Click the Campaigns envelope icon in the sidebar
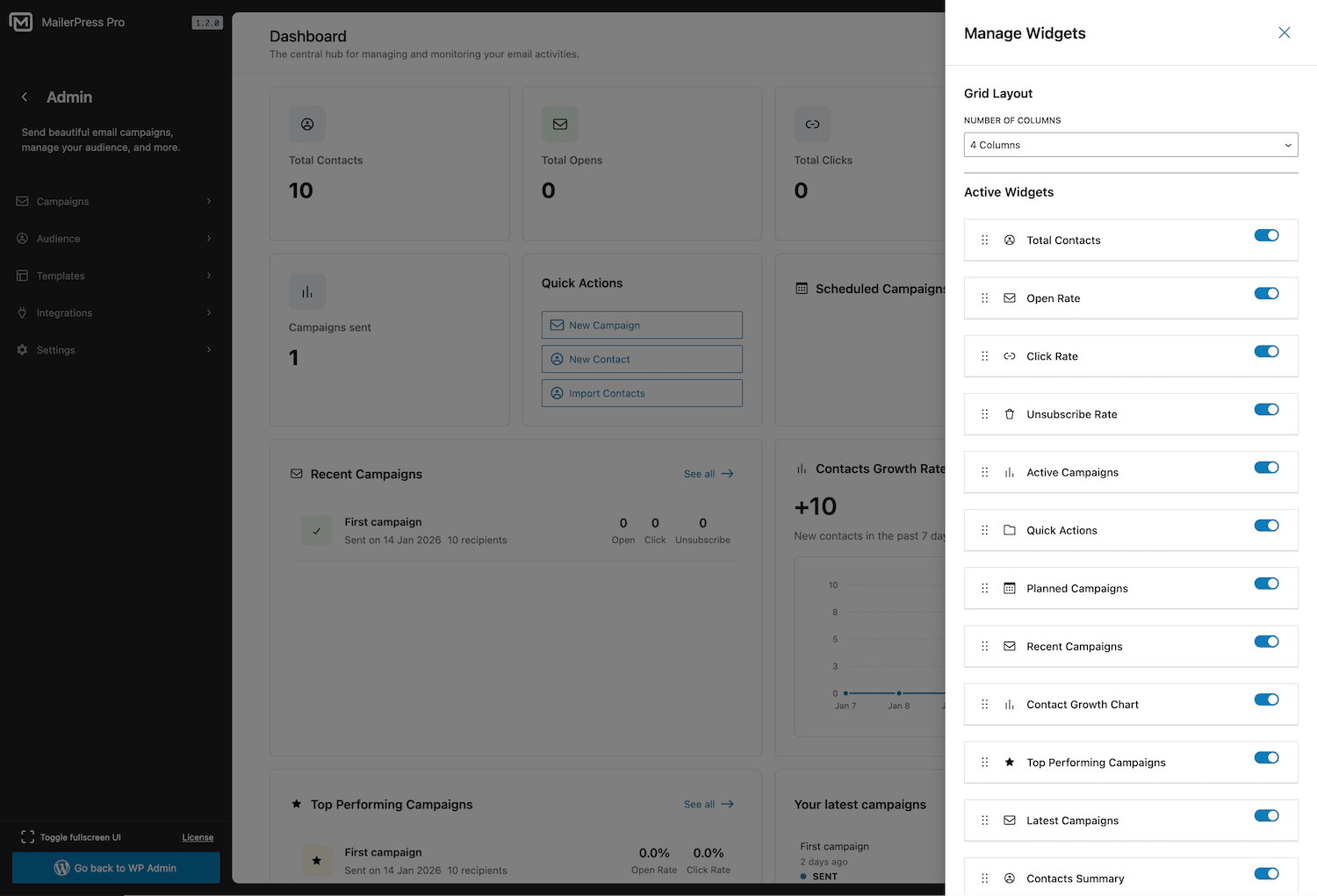The height and width of the screenshot is (896, 1317). tap(20, 201)
